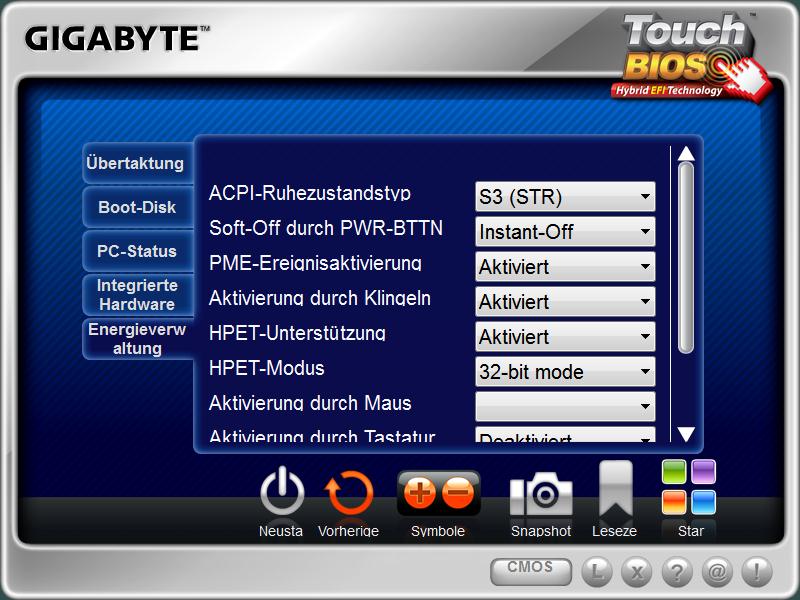Open the Leseze bookmark icon
The height and width of the screenshot is (600, 800).
point(615,489)
